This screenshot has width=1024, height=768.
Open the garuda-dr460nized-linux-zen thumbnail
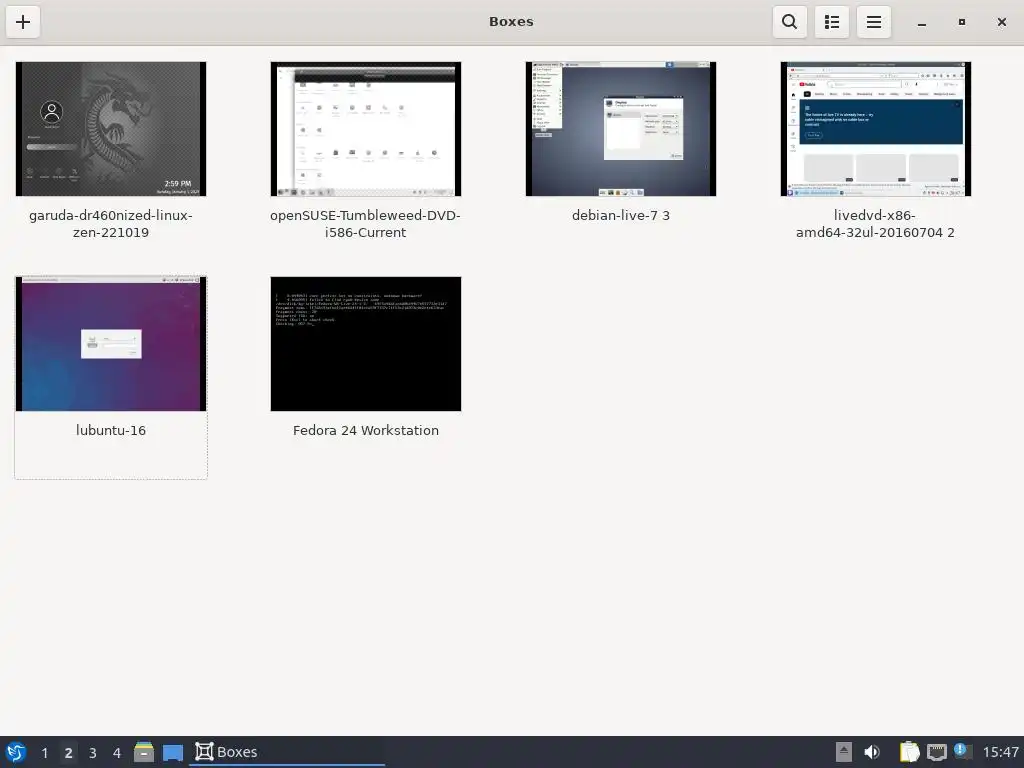tap(111, 129)
